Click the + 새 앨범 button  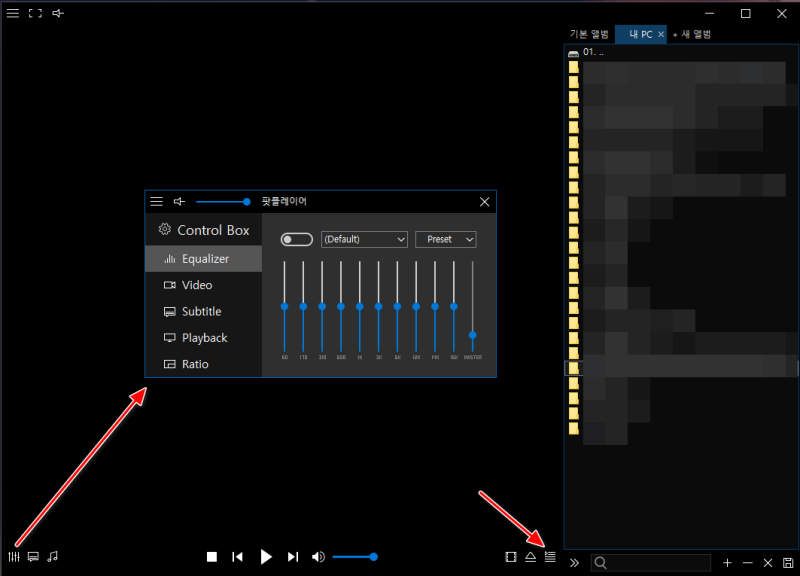(x=693, y=34)
